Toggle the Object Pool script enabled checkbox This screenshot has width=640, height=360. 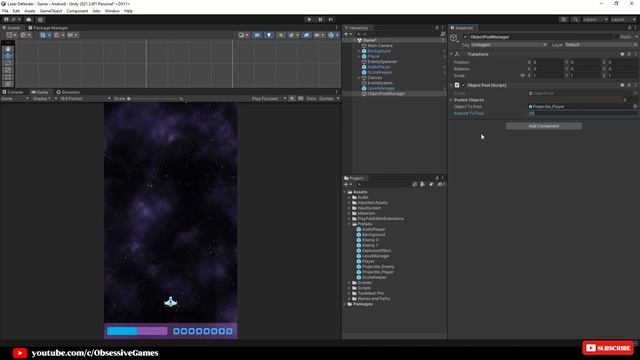tap(463, 85)
